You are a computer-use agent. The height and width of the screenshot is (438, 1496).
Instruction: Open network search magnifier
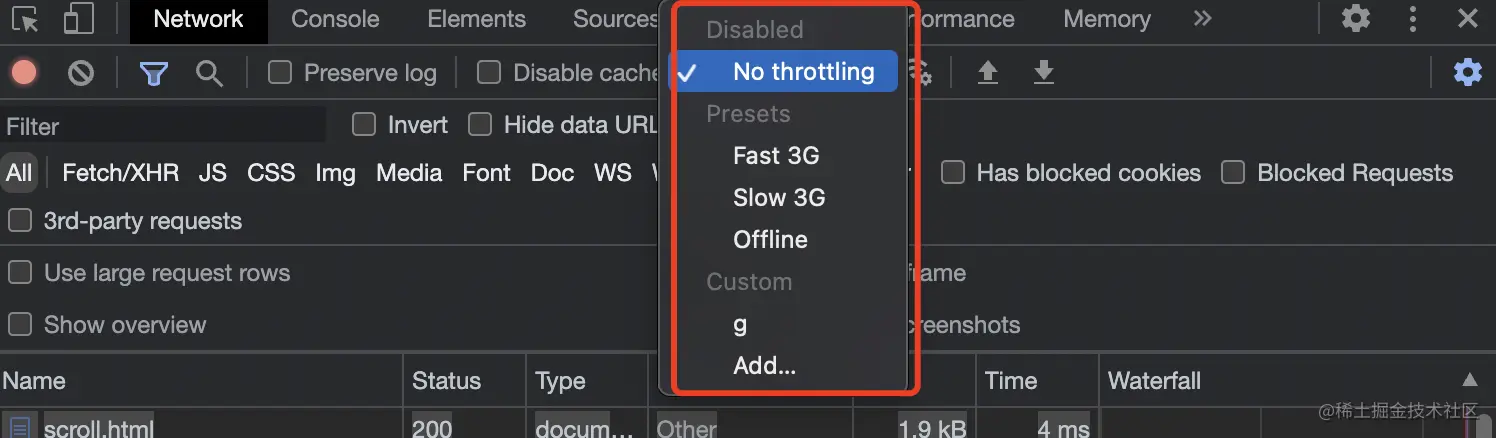(x=209, y=72)
